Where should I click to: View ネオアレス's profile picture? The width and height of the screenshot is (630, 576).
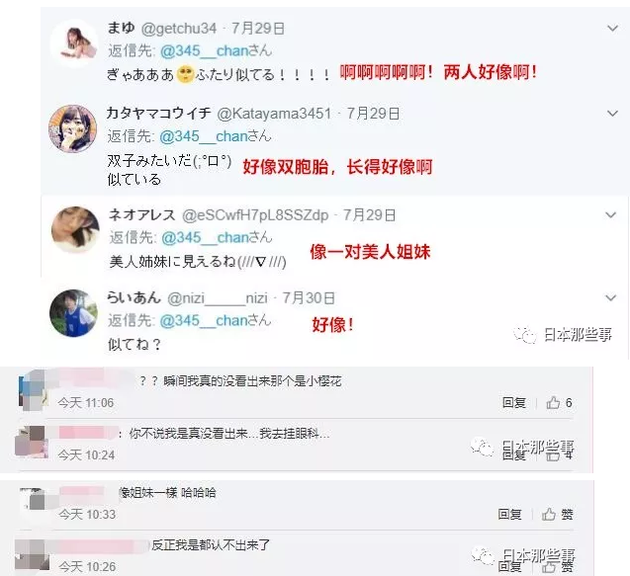[x=76, y=229]
